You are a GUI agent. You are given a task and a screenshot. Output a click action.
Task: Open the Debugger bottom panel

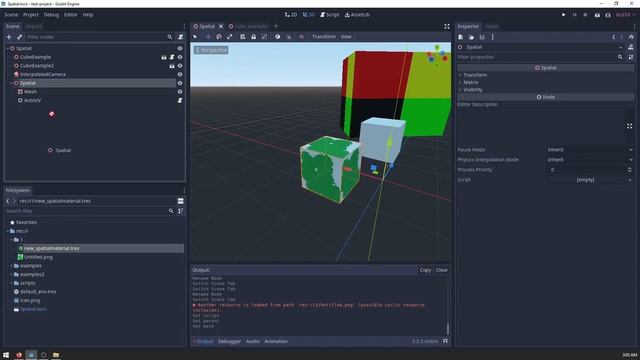pos(229,341)
